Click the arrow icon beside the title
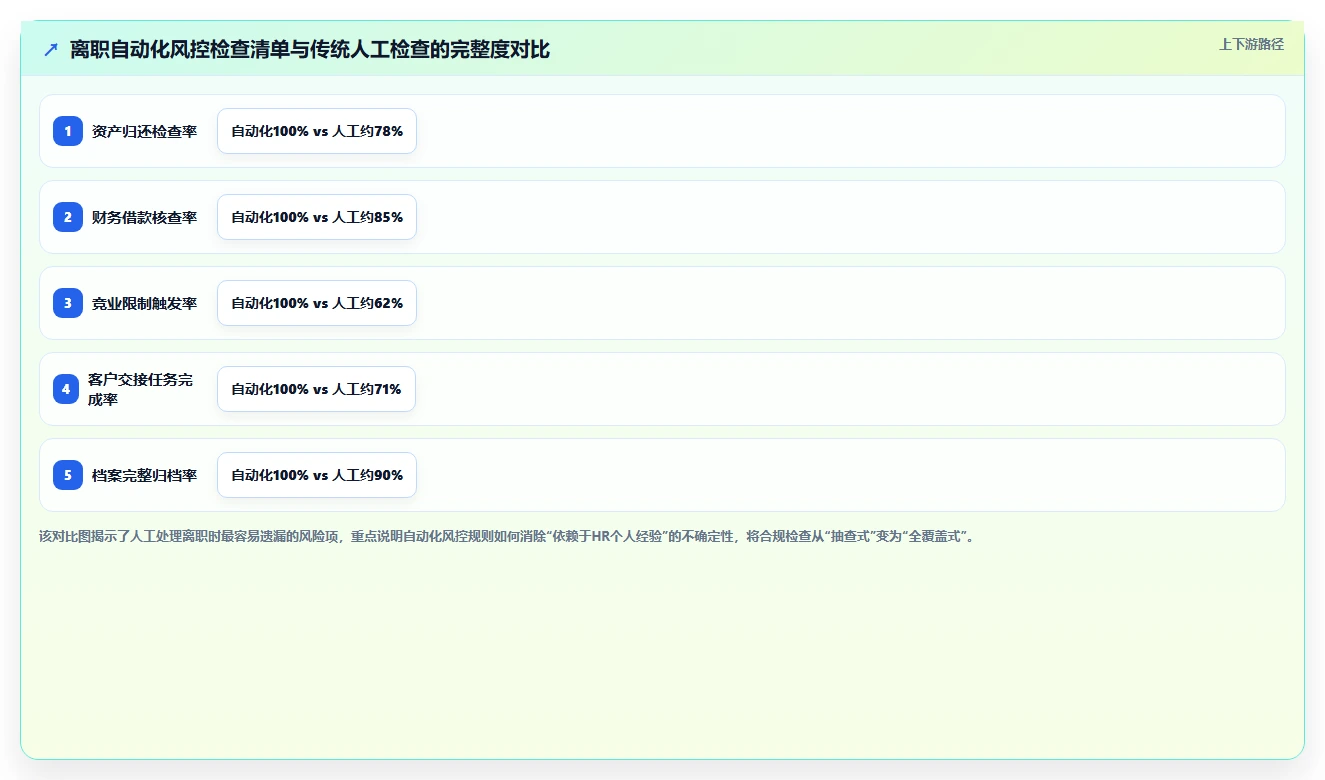 pos(51,49)
